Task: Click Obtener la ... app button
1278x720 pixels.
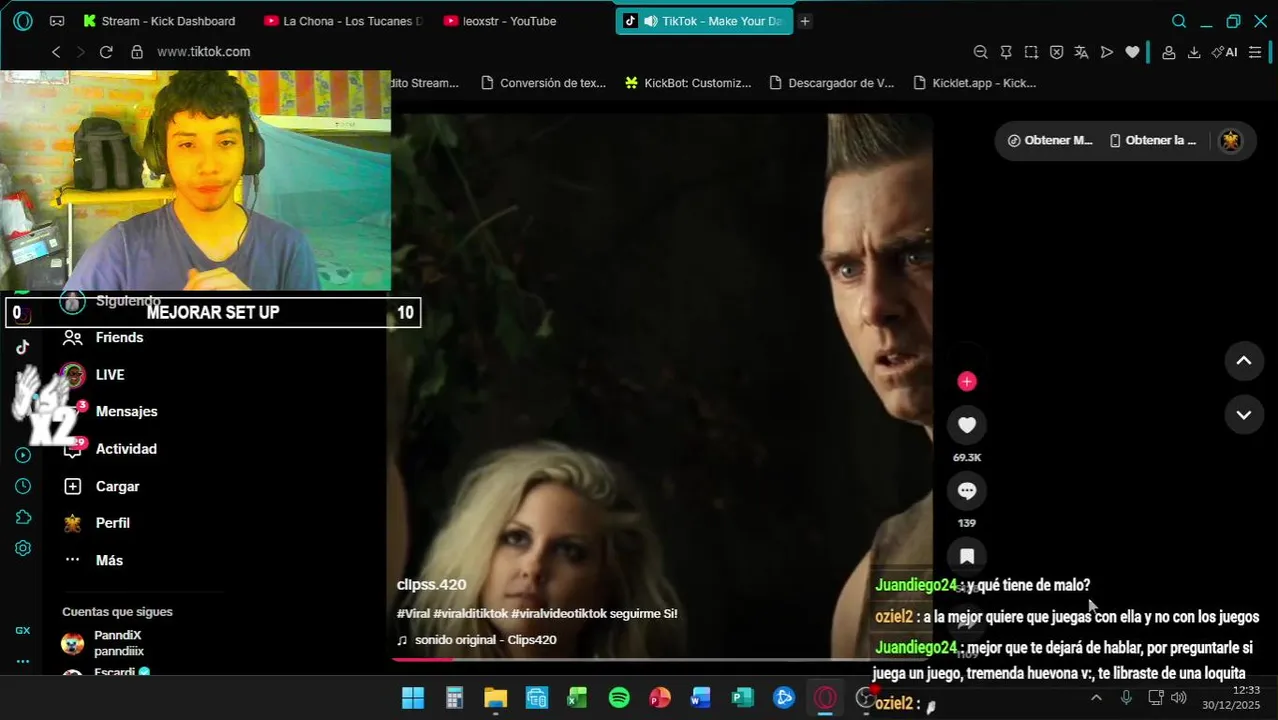Action: pos(1153,141)
